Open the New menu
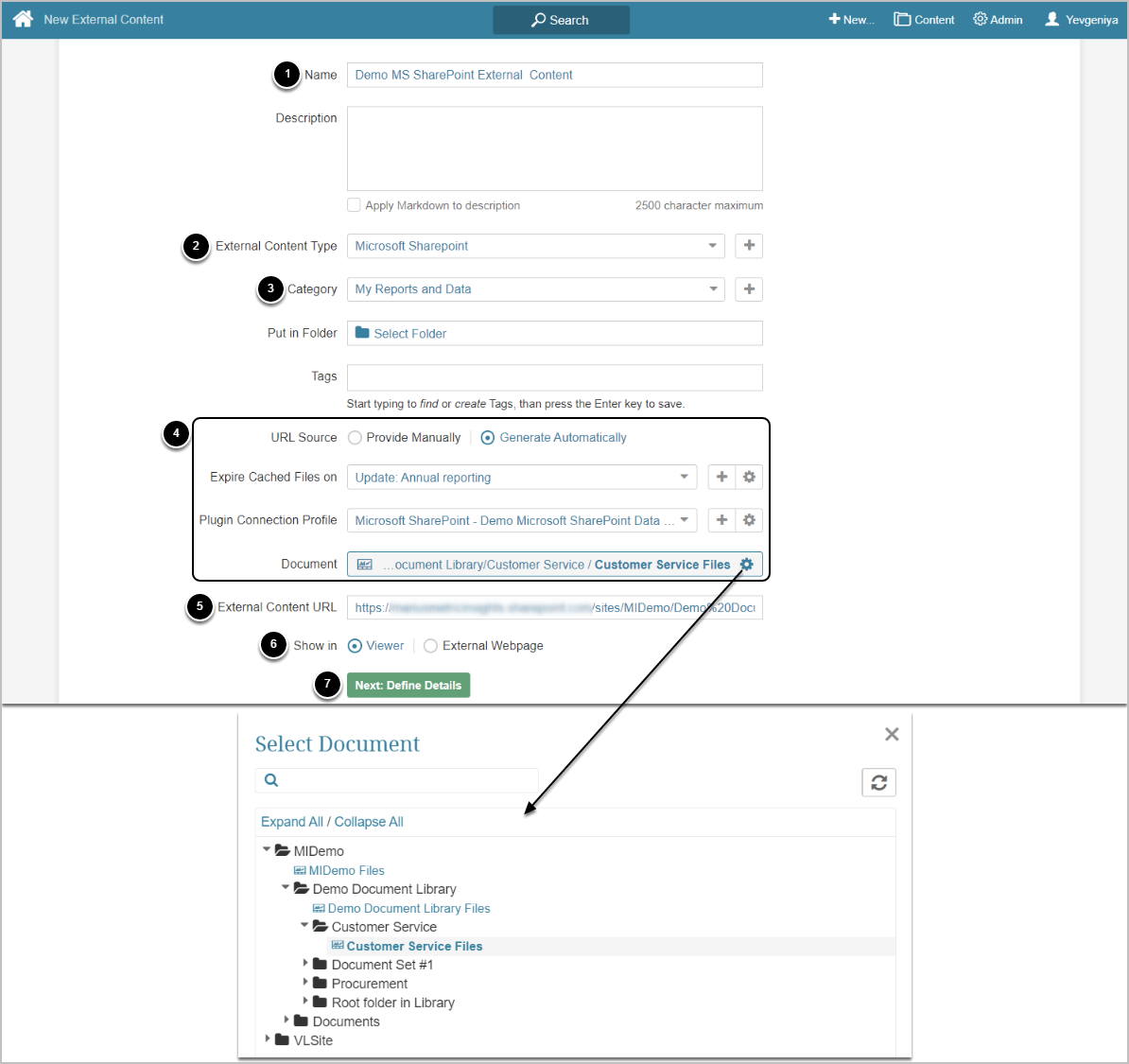The width and height of the screenshot is (1129, 1064). point(851,20)
